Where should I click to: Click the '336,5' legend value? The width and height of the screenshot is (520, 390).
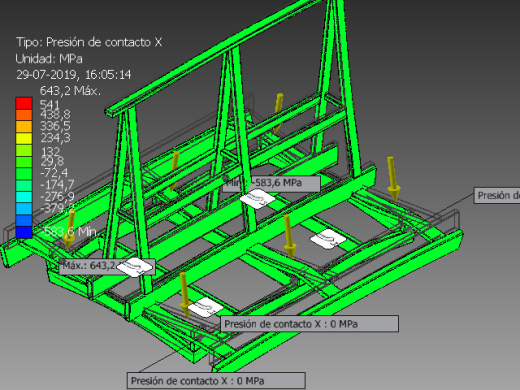coord(55,126)
